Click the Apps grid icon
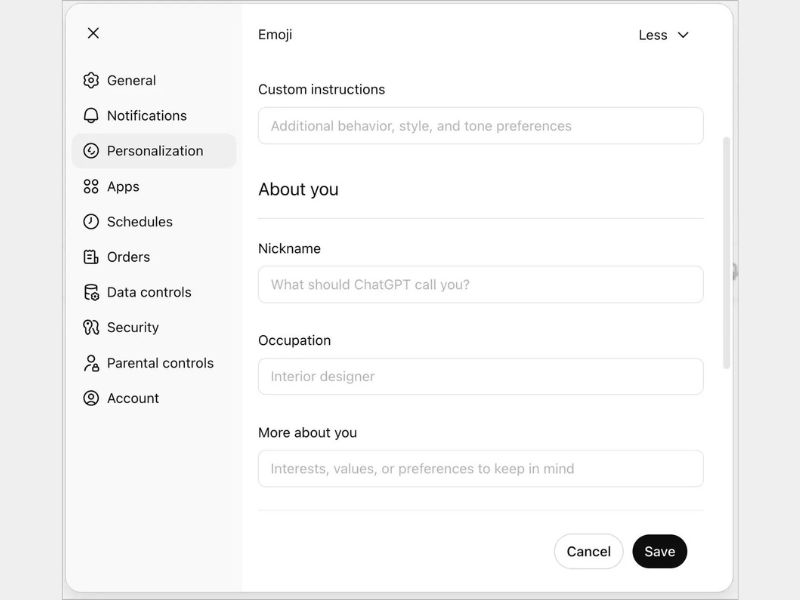 click(x=91, y=187)
